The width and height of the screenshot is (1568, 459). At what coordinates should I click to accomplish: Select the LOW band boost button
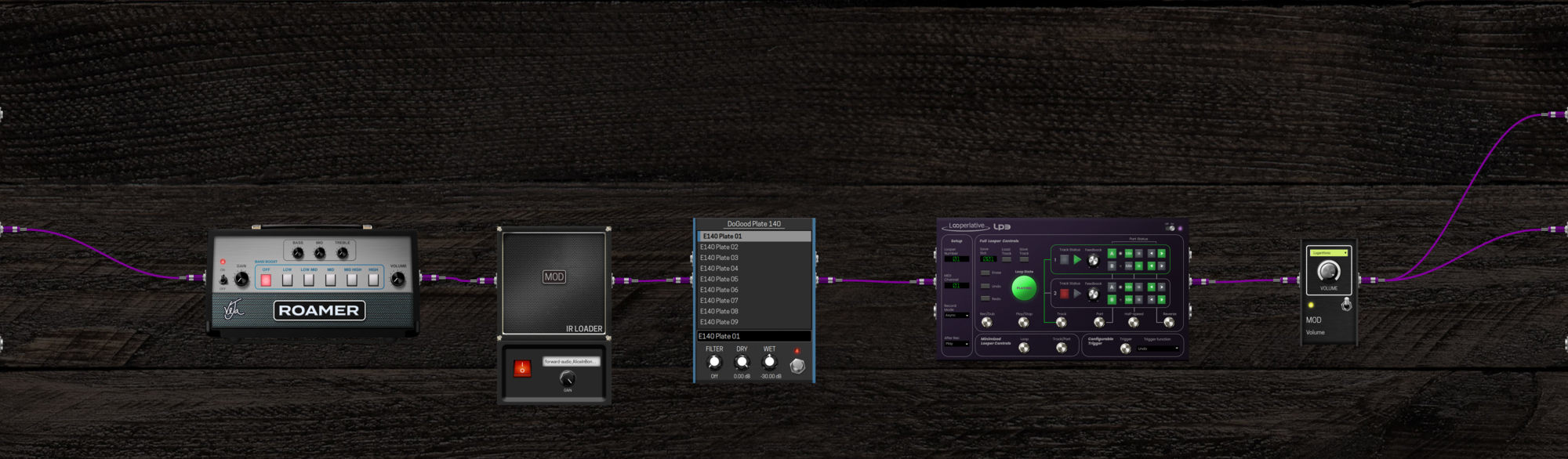(x=287, y=280)
